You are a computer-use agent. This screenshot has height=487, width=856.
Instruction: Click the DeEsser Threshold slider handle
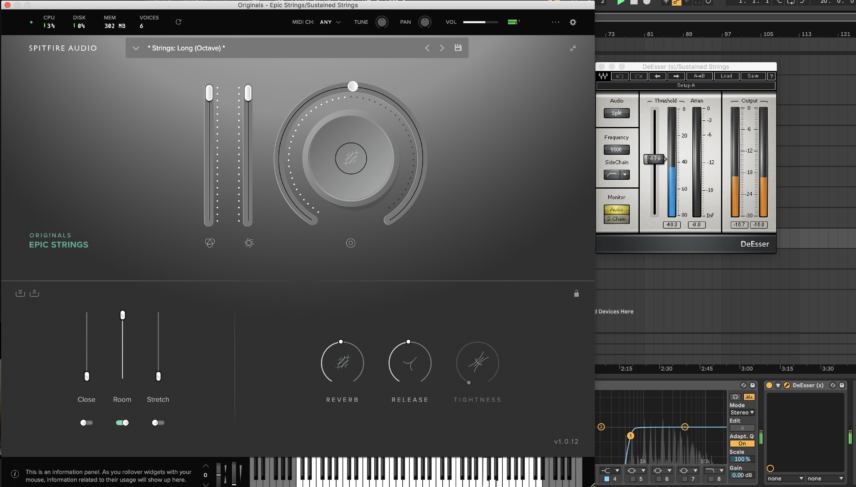click(x=655, y=159)
